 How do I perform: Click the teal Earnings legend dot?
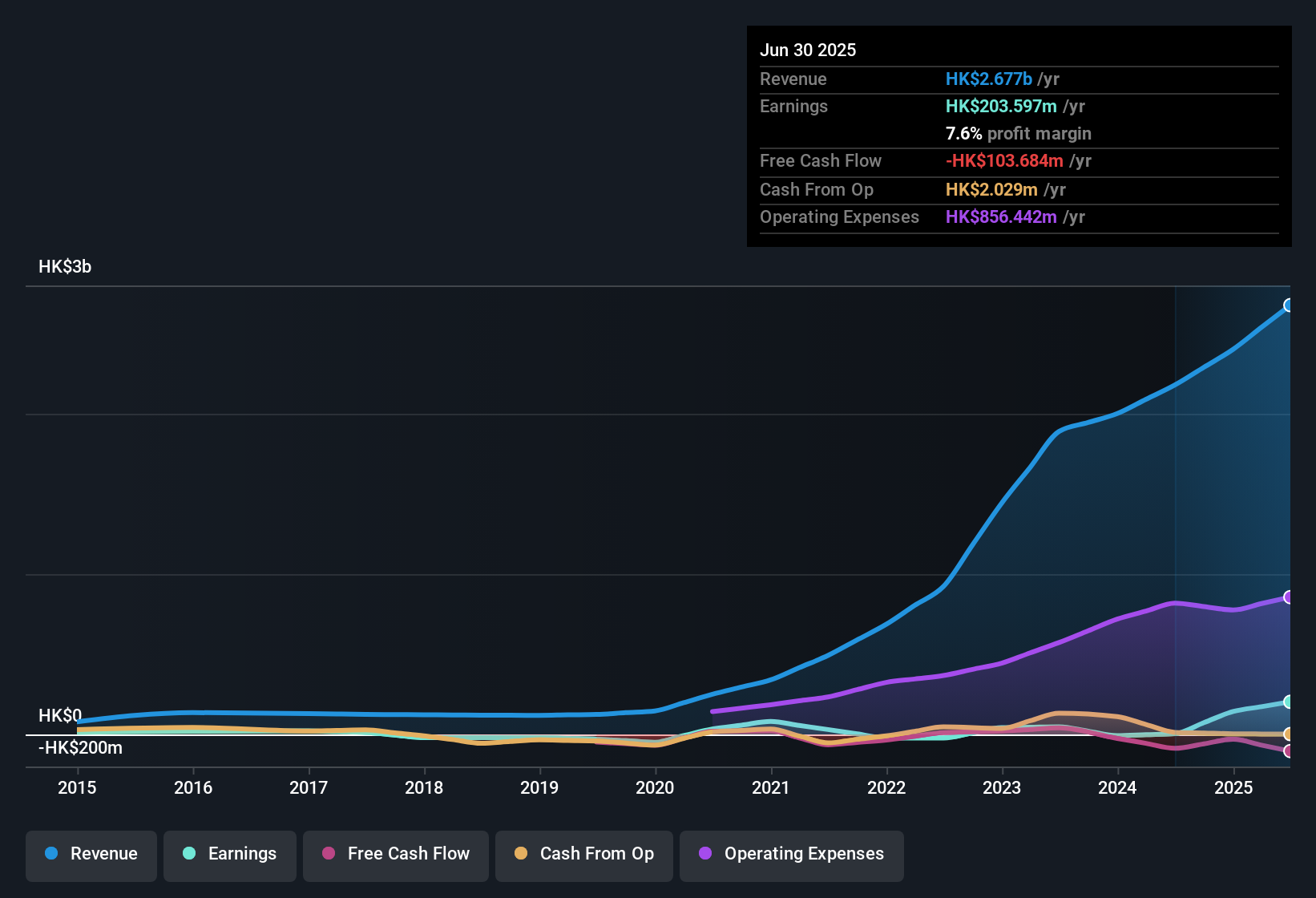pyautogui.click(x=189, y=854)
